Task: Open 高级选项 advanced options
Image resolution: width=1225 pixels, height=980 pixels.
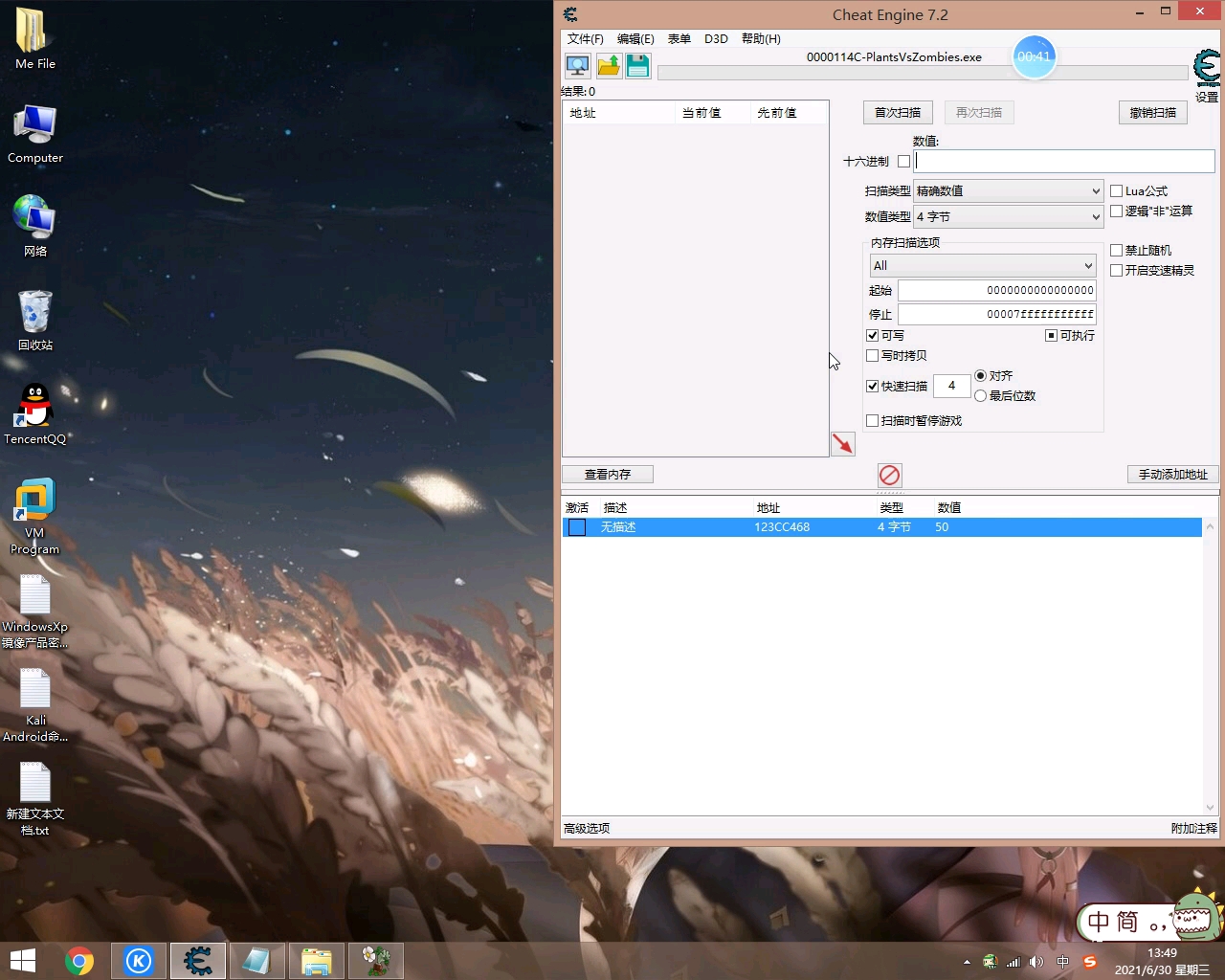Action: click(587, 829)
